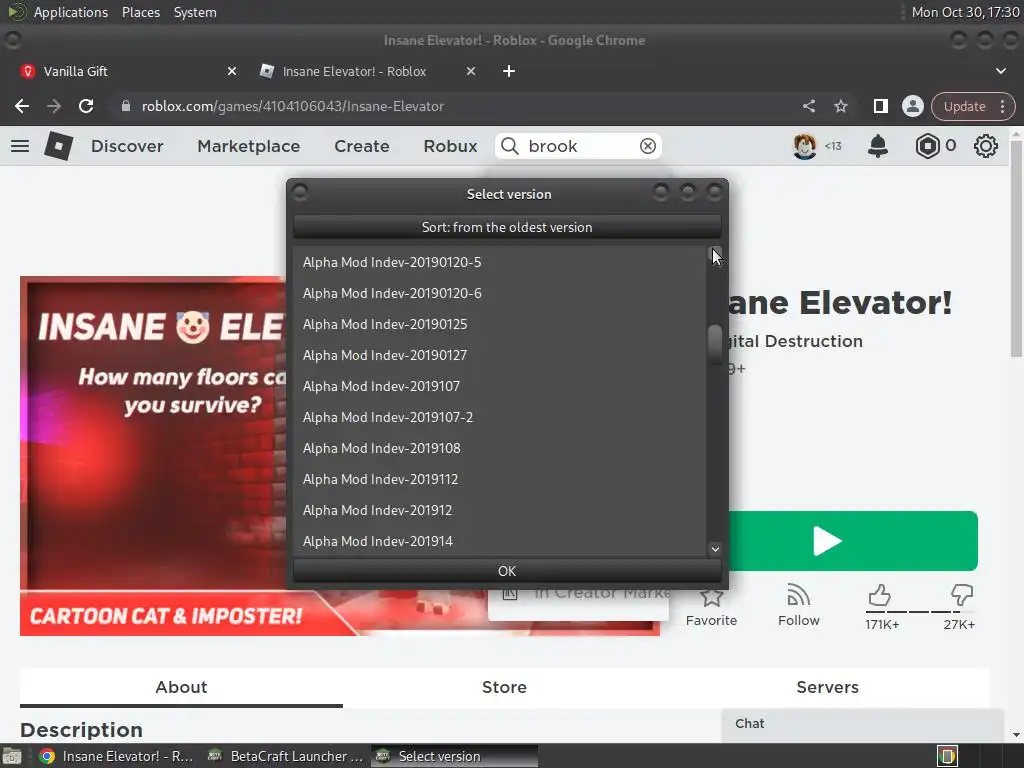1024x768 pixels.
Task: Change sort: from the oldest version
Action: tap(507, 227)
